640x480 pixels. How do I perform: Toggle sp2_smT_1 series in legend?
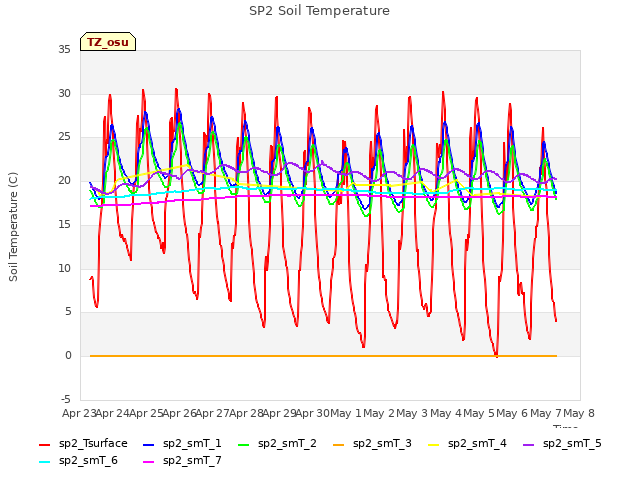182,444
